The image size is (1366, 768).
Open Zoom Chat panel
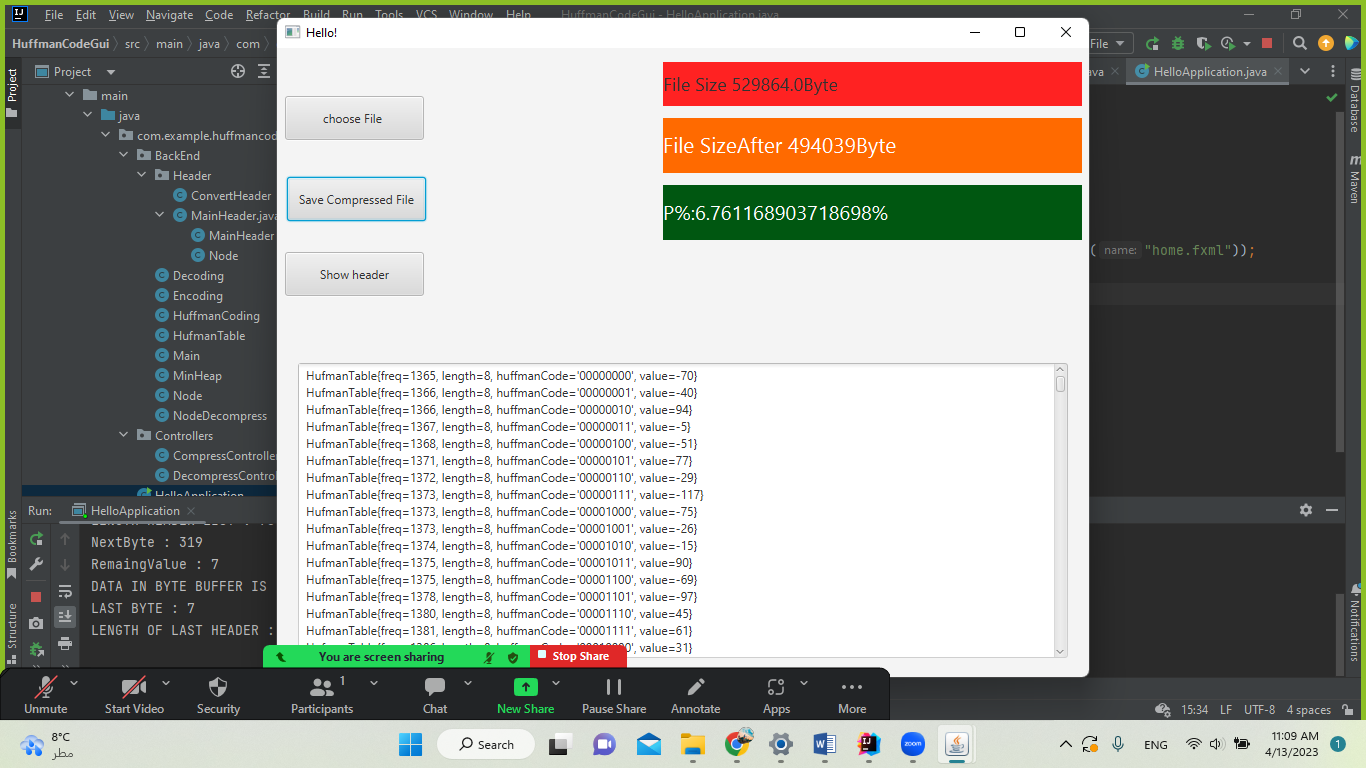[435, 695]
